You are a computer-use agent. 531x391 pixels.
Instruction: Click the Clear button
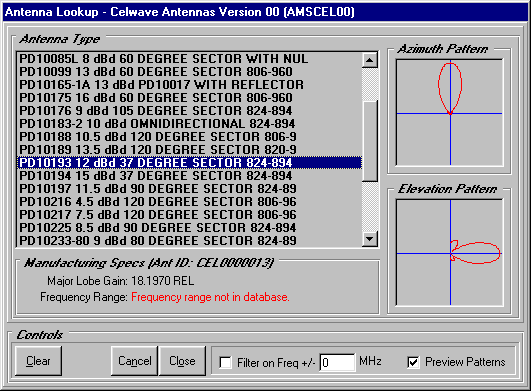pyautogui.click(x=38, y=361)
